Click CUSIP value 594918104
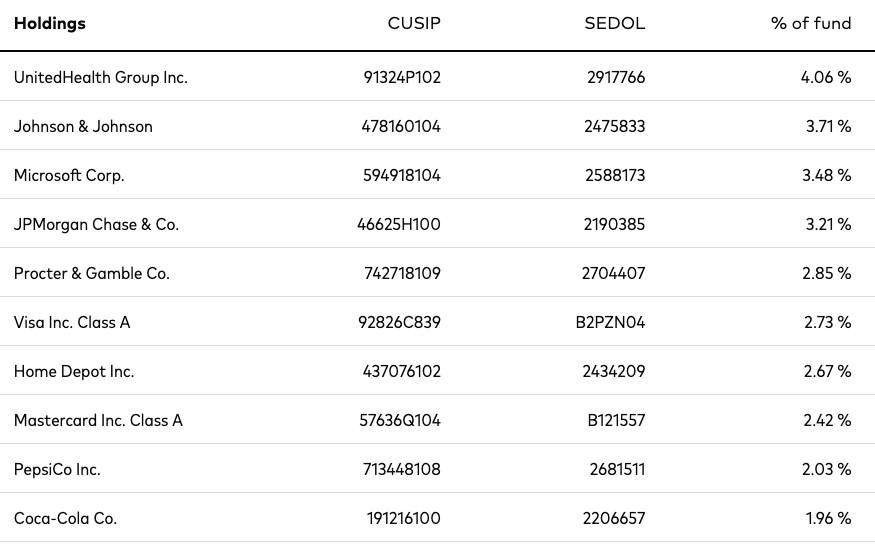 pos(402,175)
